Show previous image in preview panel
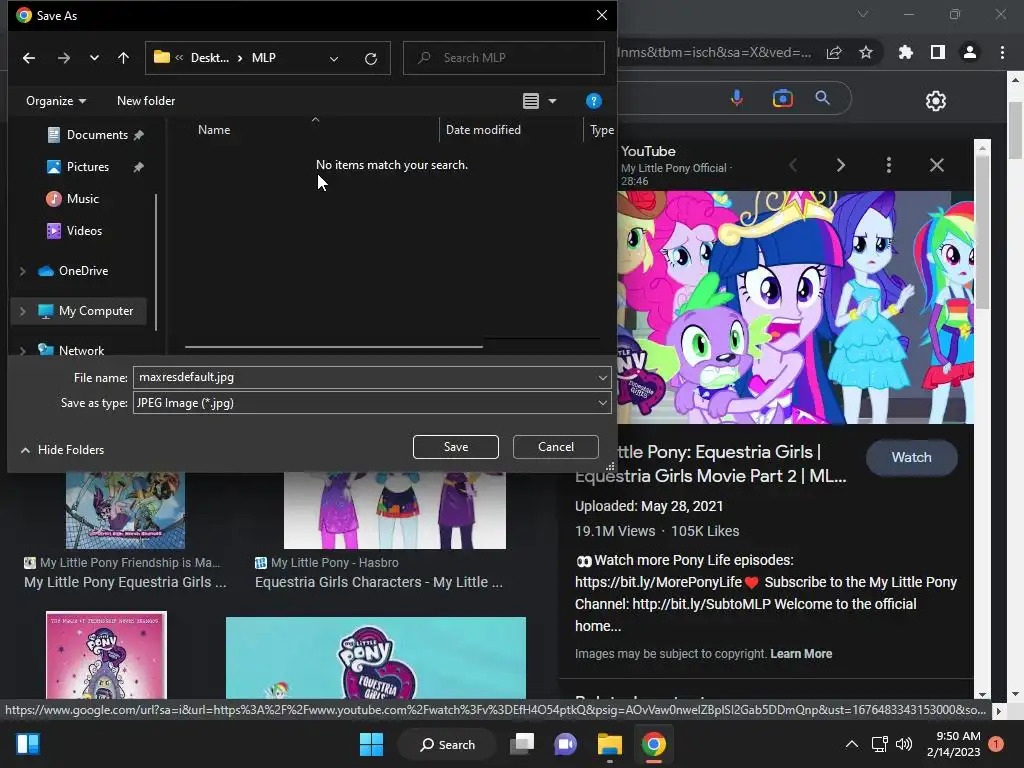Screen dimensions: 1024x768 click(793, 165)
